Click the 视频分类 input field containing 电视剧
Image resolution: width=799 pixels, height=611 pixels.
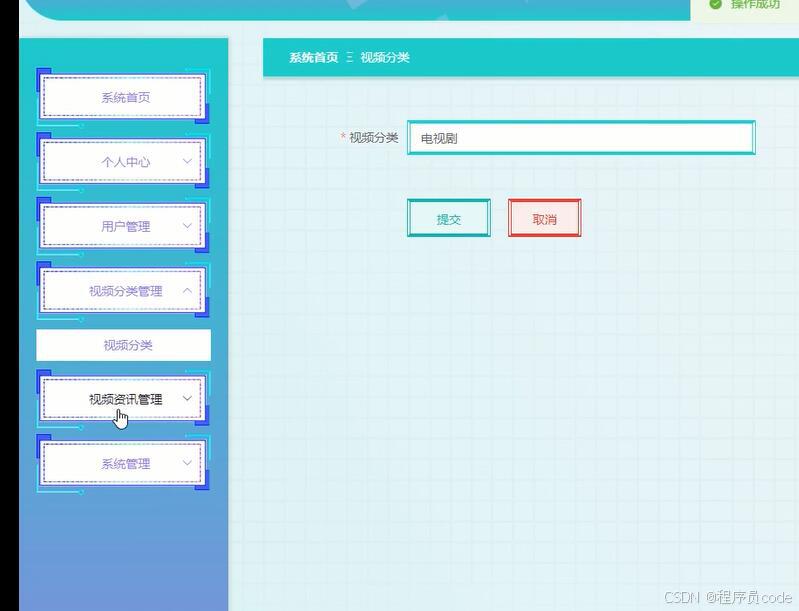click(581, 138)
